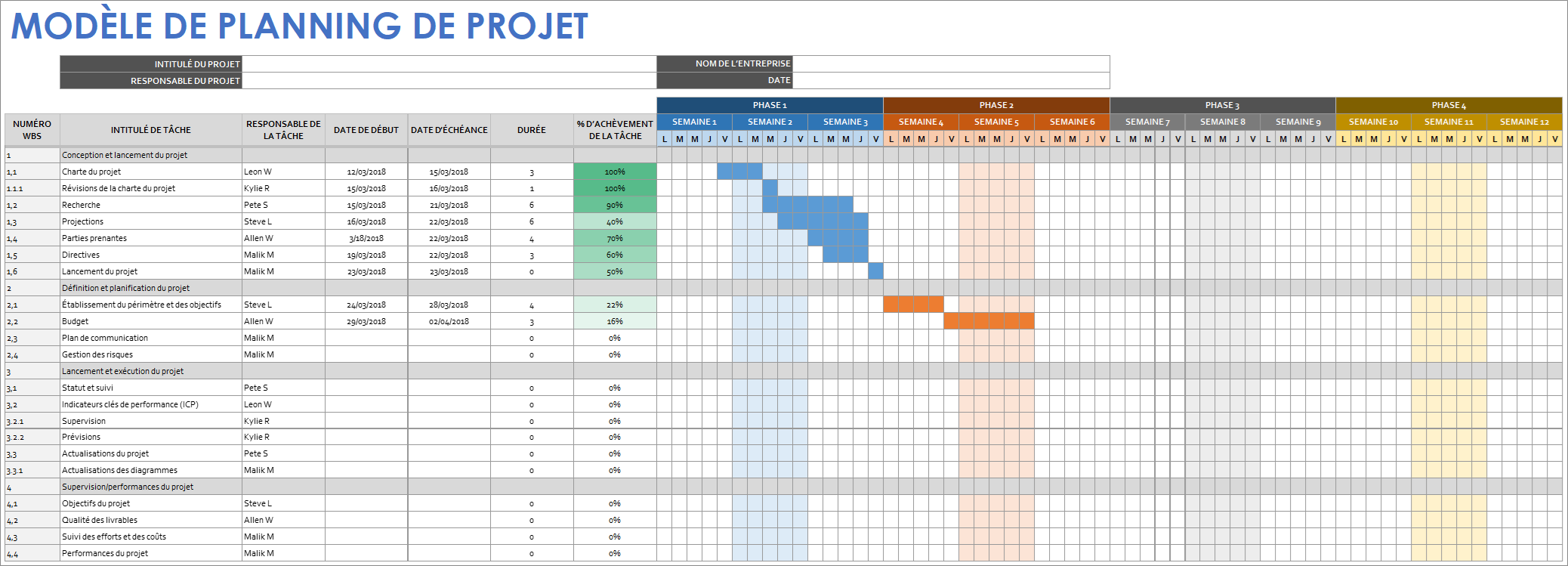Click the MODÈLE DE PLANNING DE PROJET title
This screenshot has height=566, width=1568.
(x=299, y=26)
